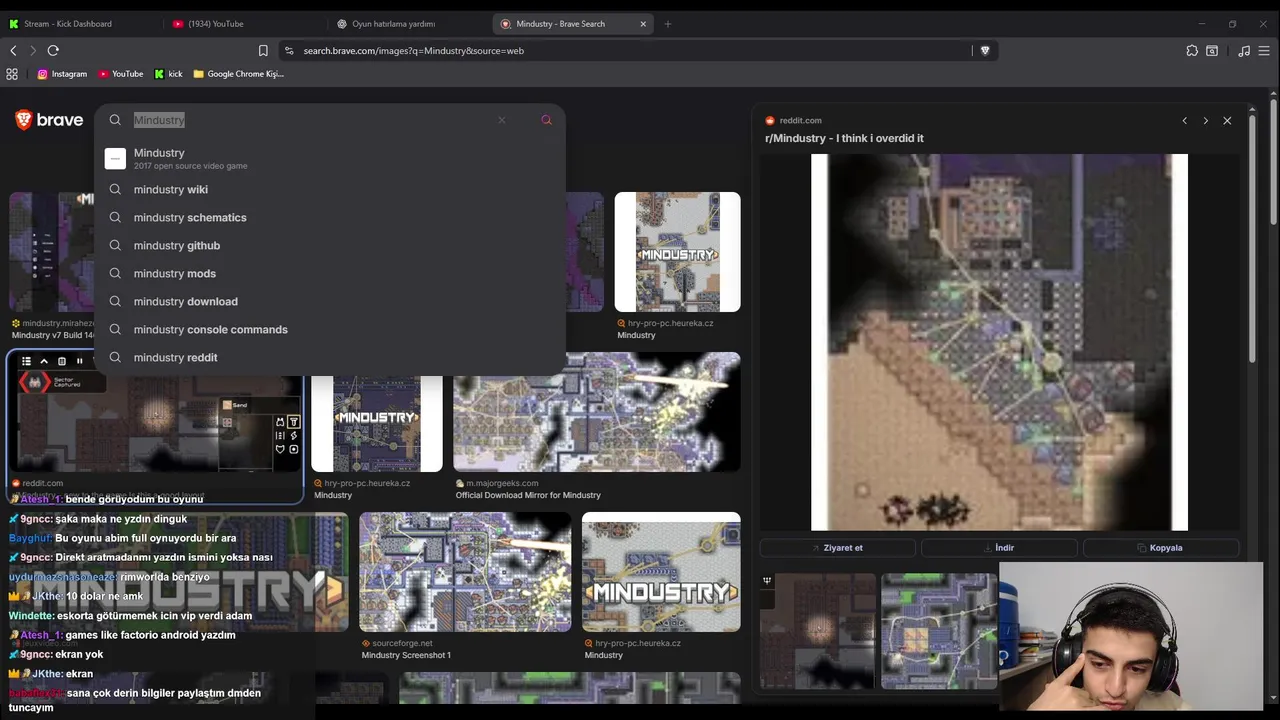Choose suggestion mindustry mods
Viewport: 1280px width, 720px height.
coord(330,273)
